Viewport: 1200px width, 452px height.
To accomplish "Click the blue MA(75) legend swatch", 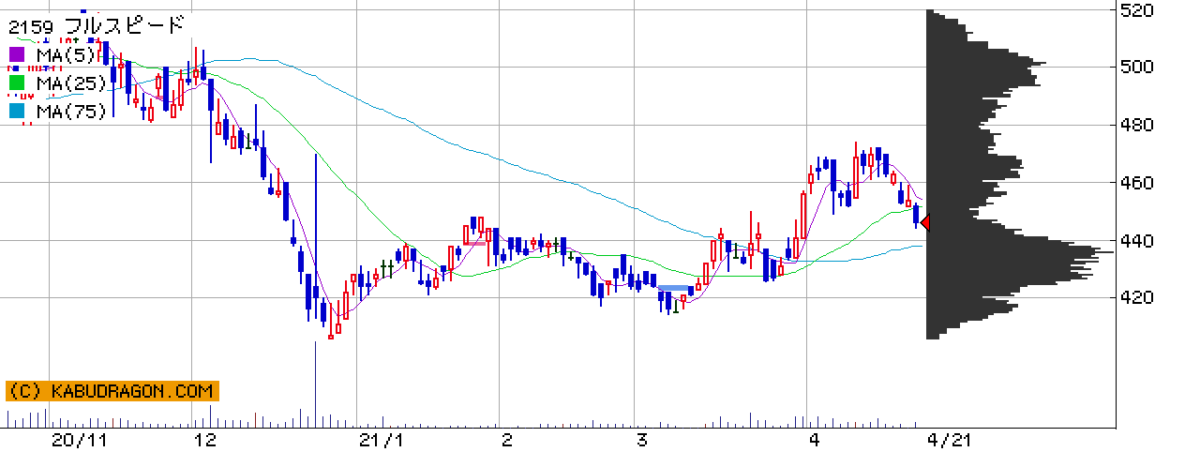I will point(16,112).
